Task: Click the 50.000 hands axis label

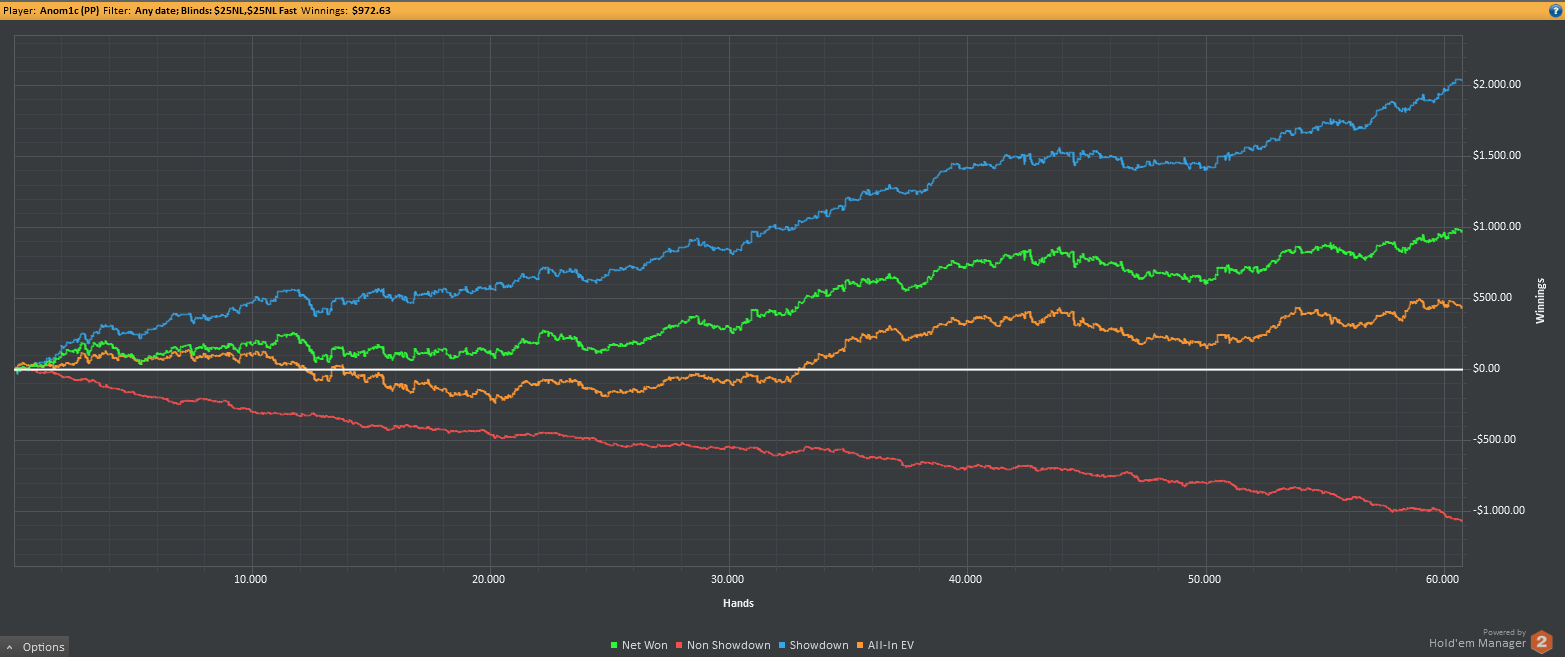Action: click(x=1205, y=579)
